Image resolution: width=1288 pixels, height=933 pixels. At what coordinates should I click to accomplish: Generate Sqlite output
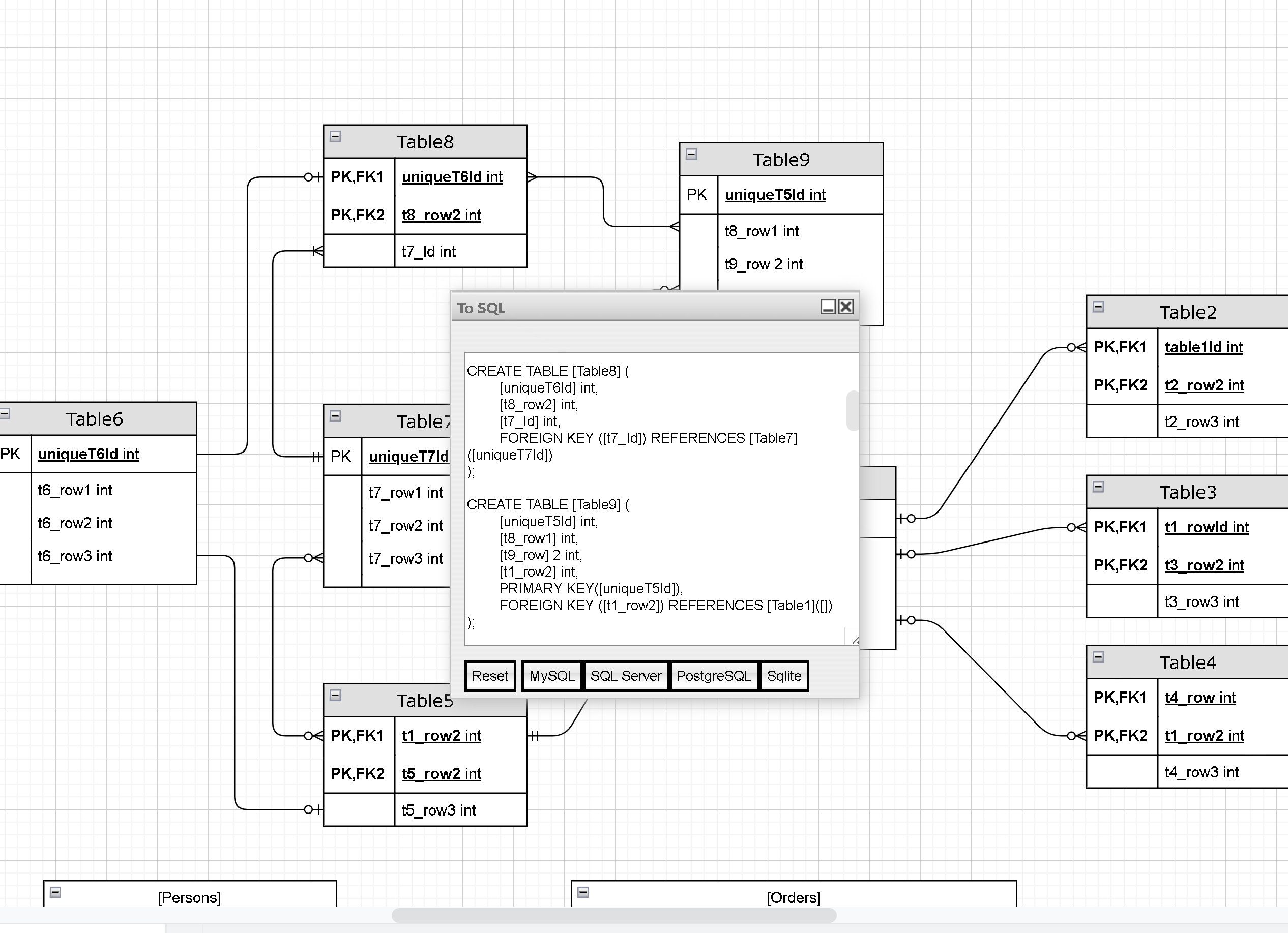pos(784,675)
